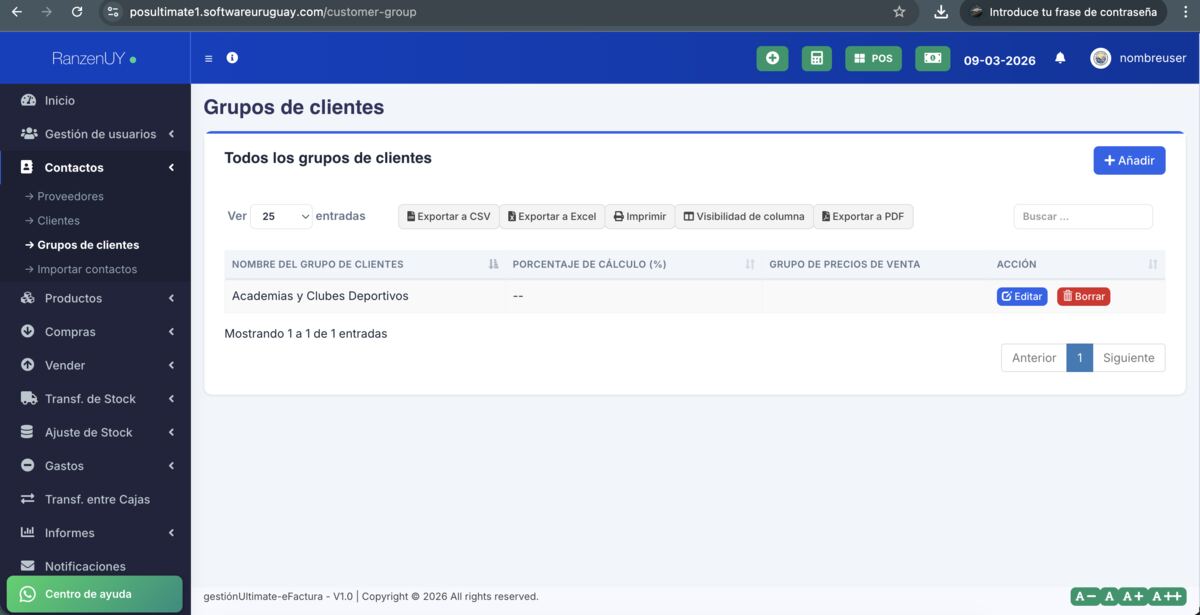Click the Añadir button

click(x=1129, y=160)
